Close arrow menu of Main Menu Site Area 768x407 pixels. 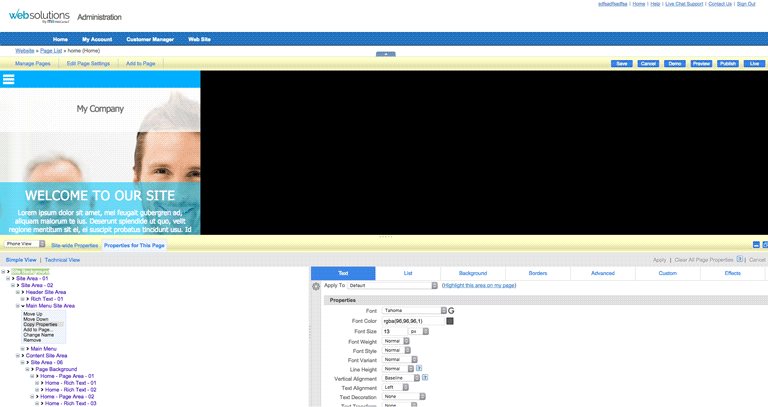pyautogui.click(x=23, y=306)
